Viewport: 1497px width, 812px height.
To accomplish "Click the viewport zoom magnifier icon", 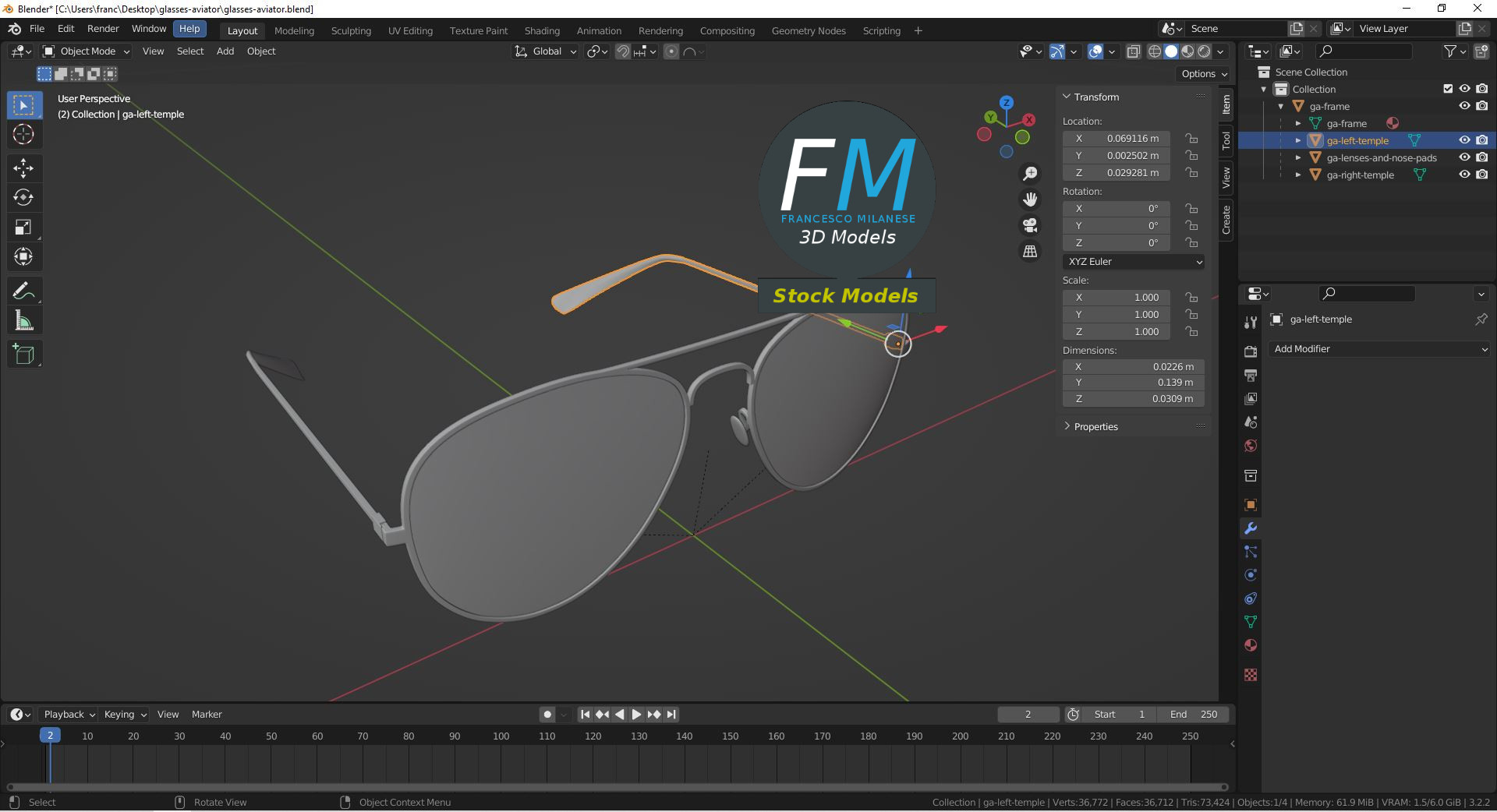I will coord(1030,174).
